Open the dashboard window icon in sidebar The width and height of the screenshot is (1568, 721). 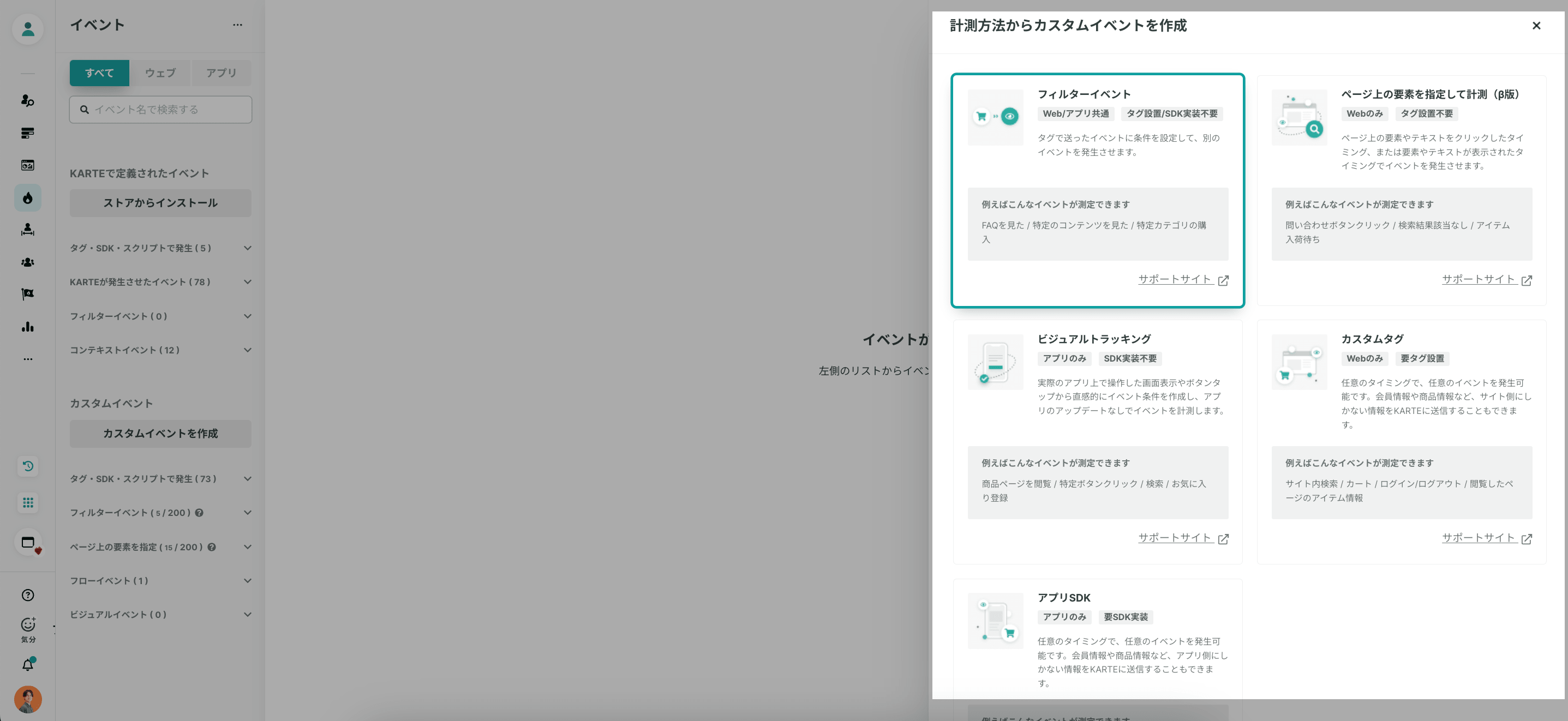(27, 165)
